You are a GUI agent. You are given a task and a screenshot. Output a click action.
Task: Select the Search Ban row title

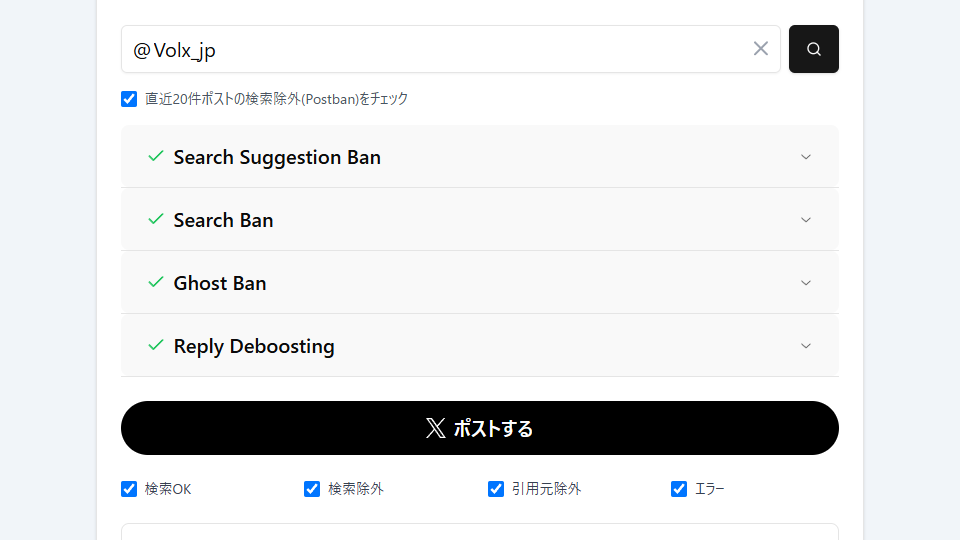point(223,220)
